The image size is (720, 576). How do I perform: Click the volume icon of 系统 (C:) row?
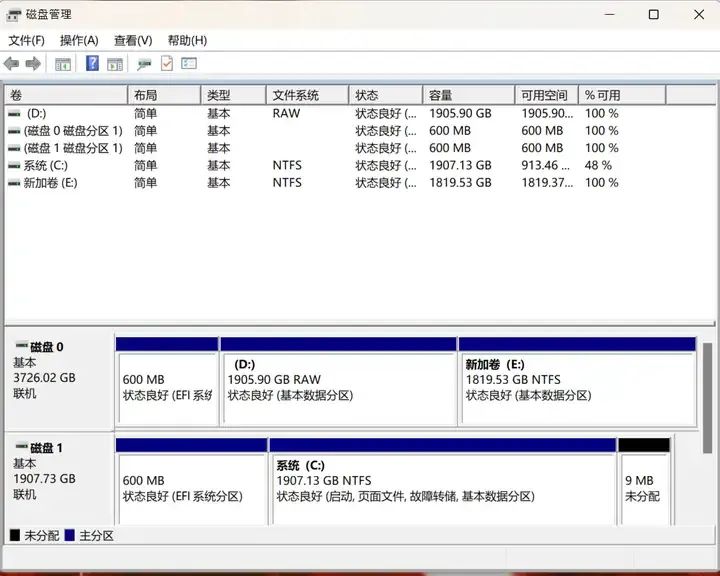(14, 165)
